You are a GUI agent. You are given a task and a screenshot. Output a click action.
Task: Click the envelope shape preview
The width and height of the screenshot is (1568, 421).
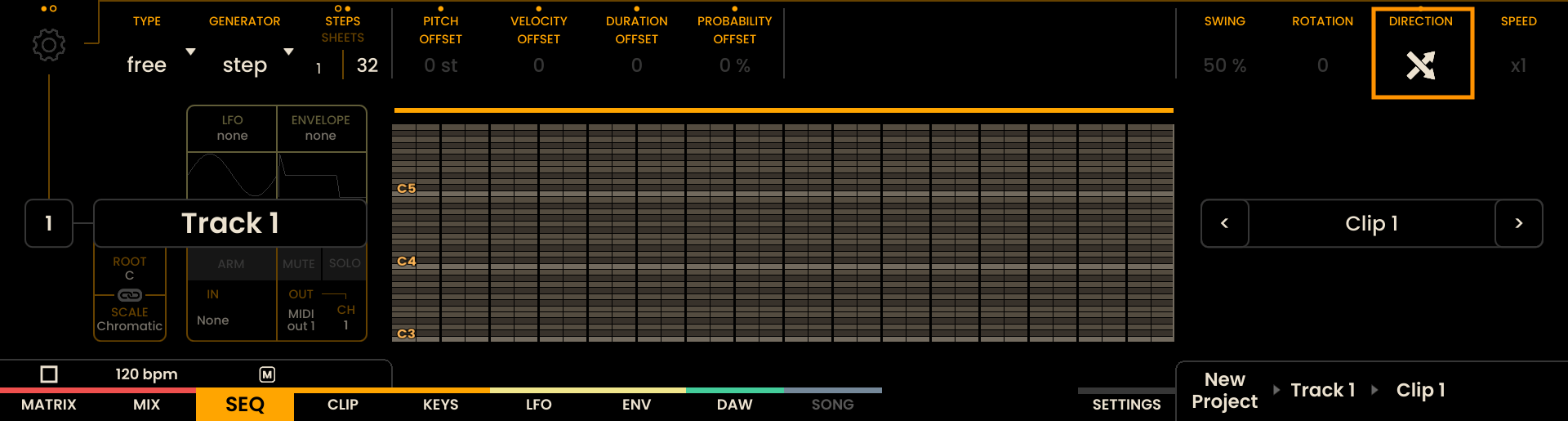(x=321, y=175)
